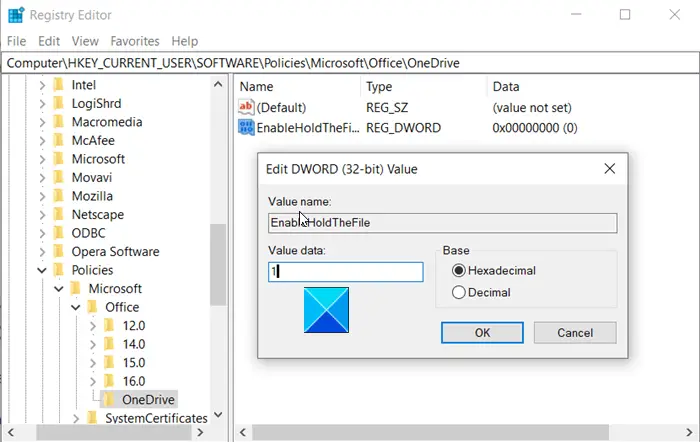Screen dimensions: 700x442
Task: Expand the Intel registry key
Action: 42,85
